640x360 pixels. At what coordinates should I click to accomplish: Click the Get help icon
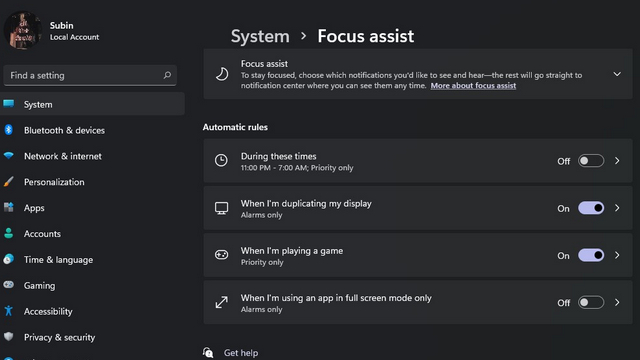tap(208, 353)
